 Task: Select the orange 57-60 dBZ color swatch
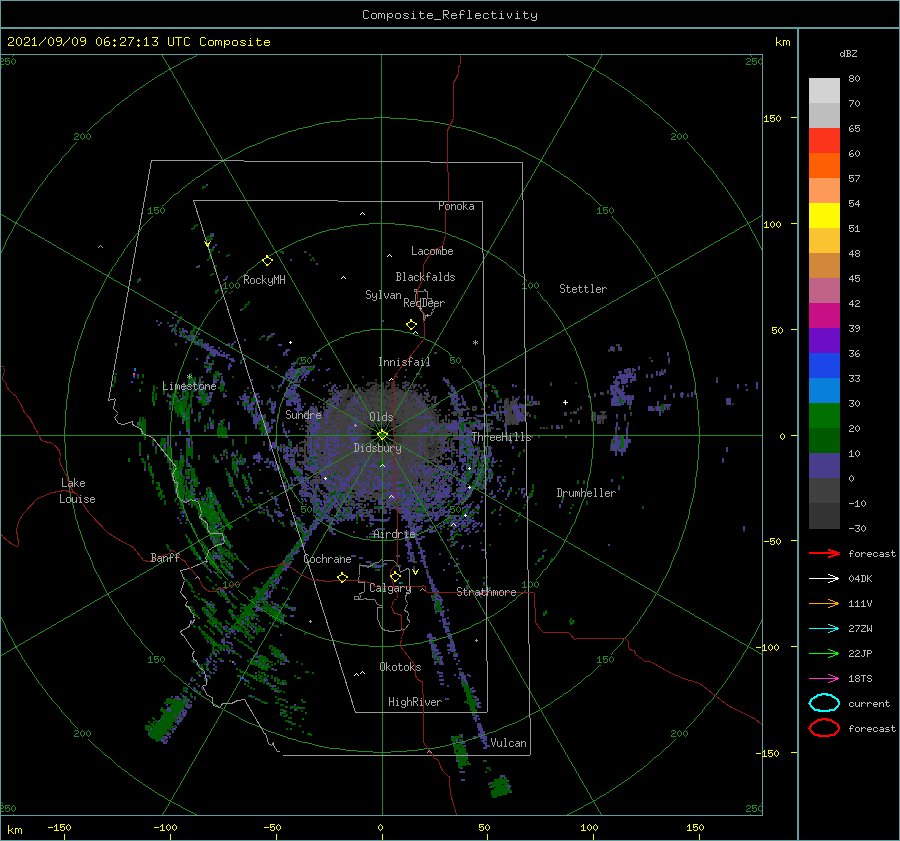point(824,166)
